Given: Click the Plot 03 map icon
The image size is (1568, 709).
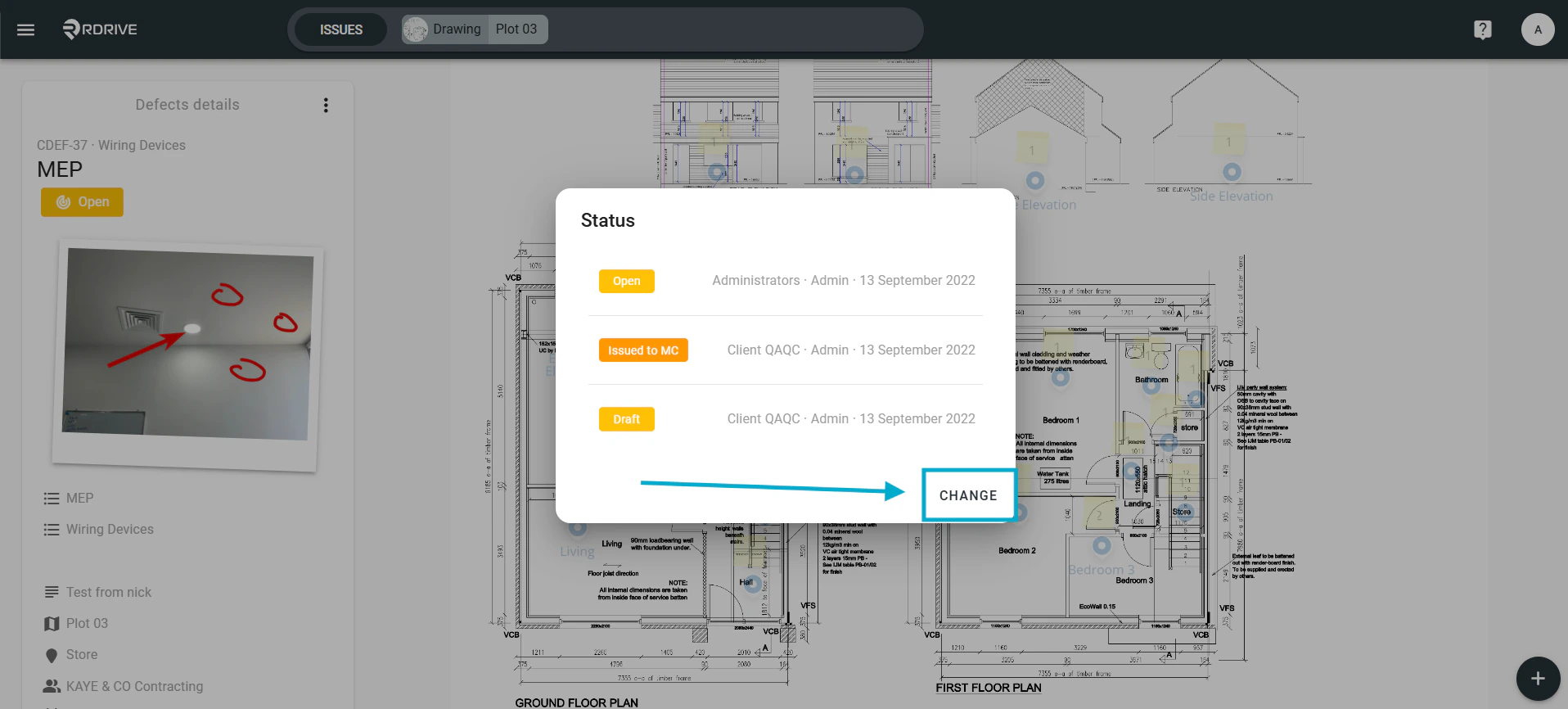Looking at the screenshot, I should (52, 624).
